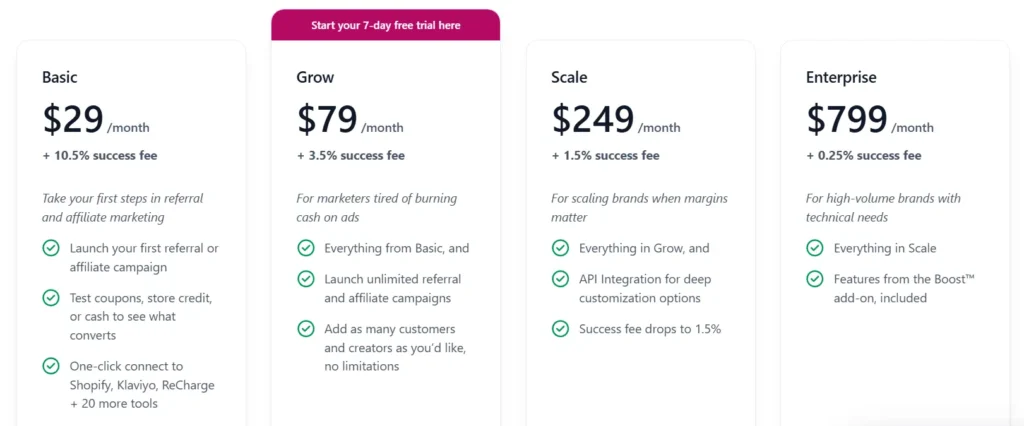Image resolution: width=1024 pixels, height=426 pixels.
Task: Click the checkmark next to "Test coupons, store credit"
Action: tap(51, 298)
